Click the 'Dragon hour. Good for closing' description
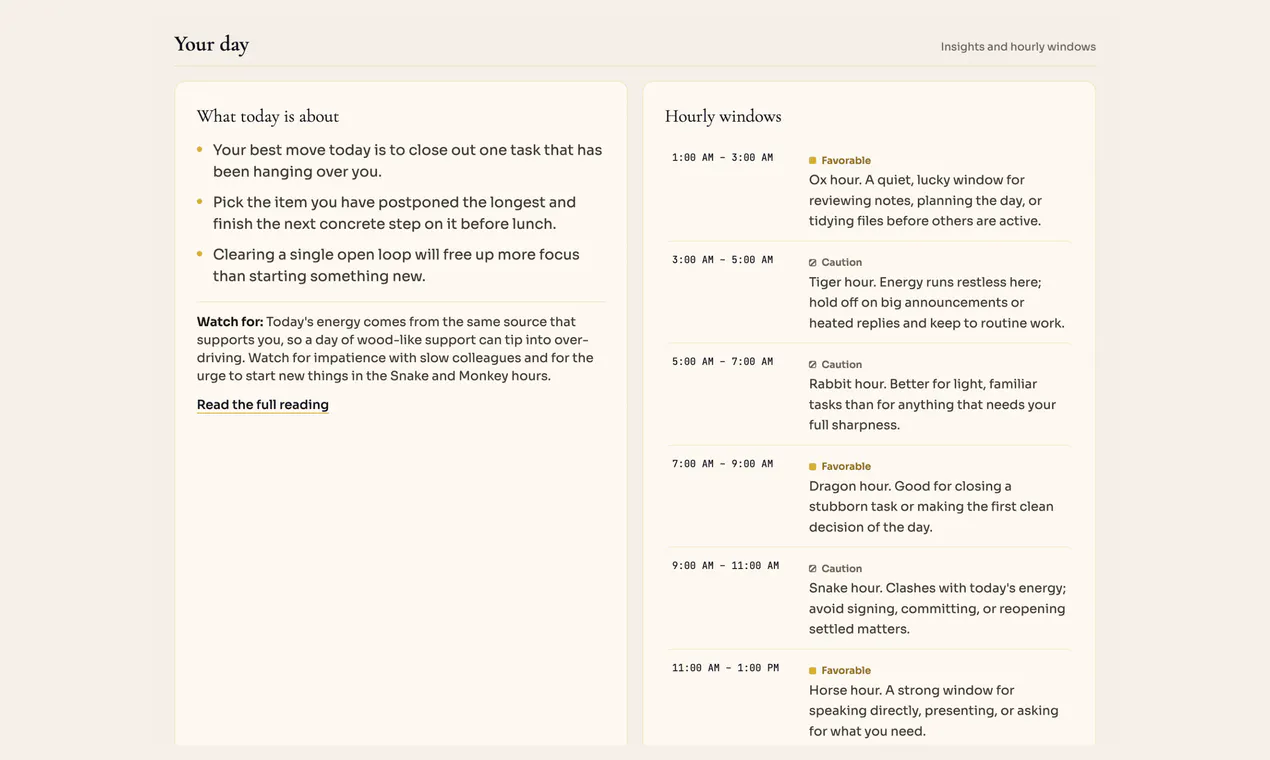Screen dimensions: 1270x760 tap(931, 507)
